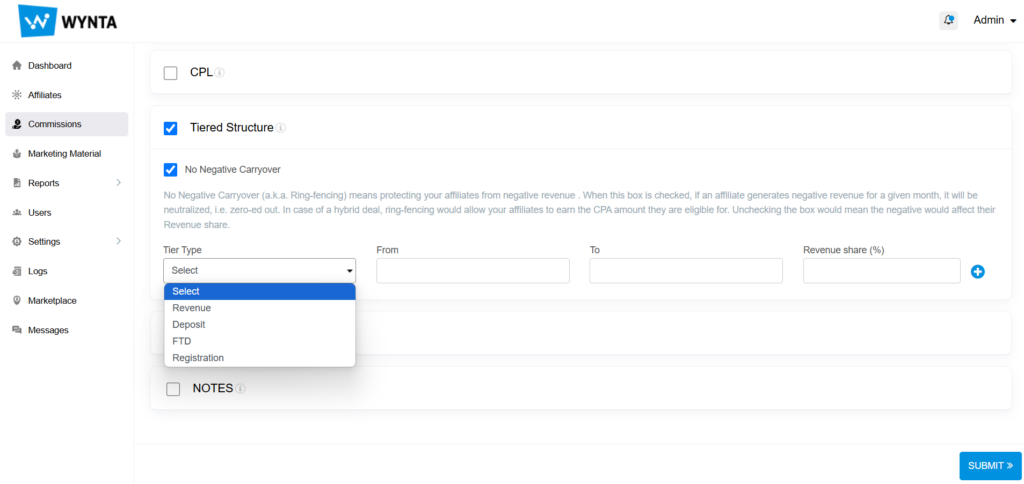This screenshot has height=484, width=1024.
Task: Click the WYNTA logo
Action: click(x=68, y=20)
